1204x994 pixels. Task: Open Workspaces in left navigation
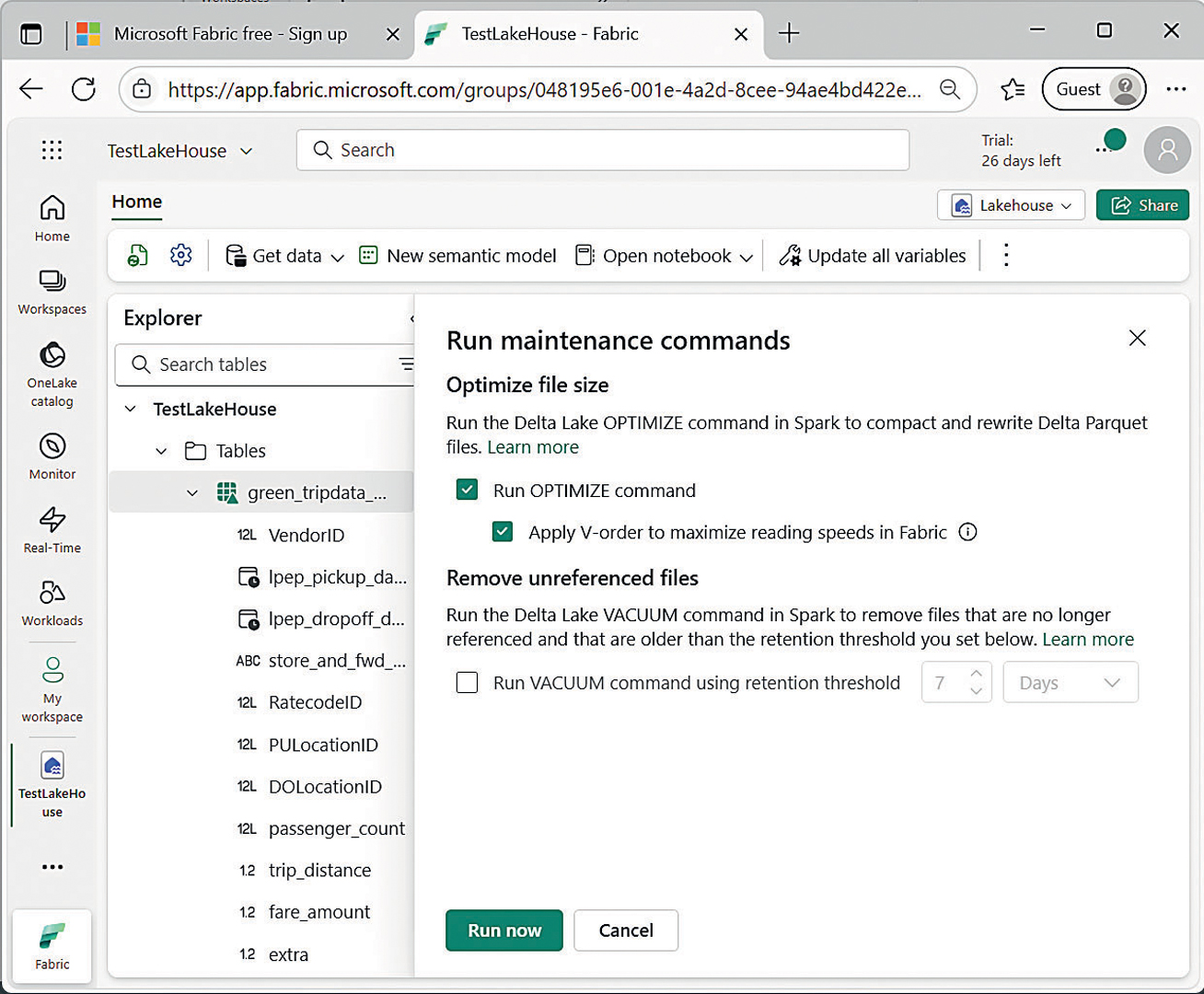(52, 293)
